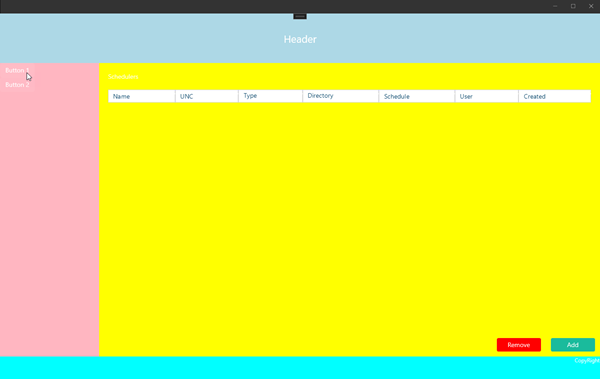
Task: Click Button 1 in the sidebar
Action: click(17, 70)
